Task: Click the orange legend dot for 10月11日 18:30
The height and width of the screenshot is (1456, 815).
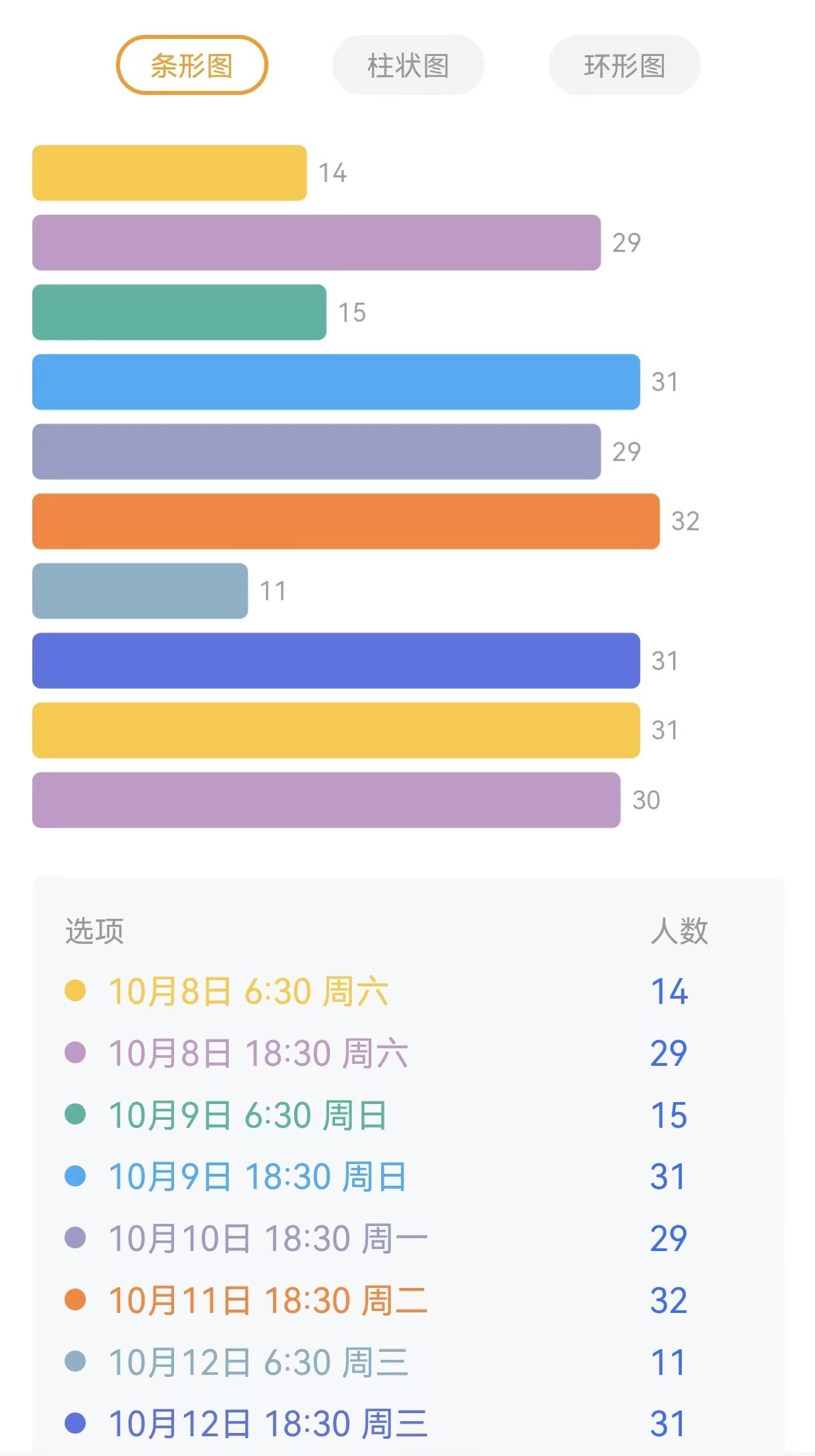Action: pyautogui.click(x=75, y=1300)
